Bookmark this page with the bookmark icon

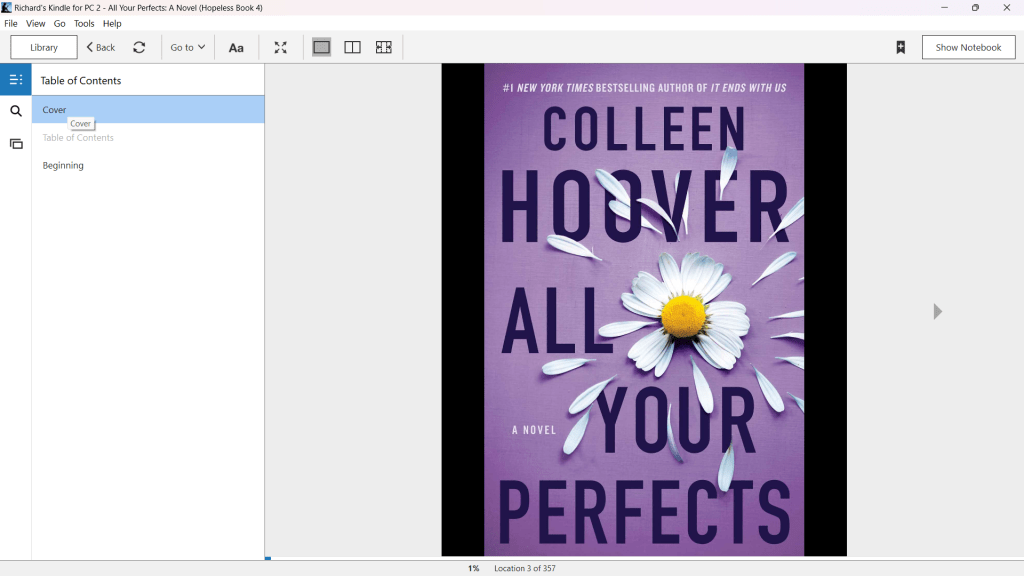[x=900, y=47]
